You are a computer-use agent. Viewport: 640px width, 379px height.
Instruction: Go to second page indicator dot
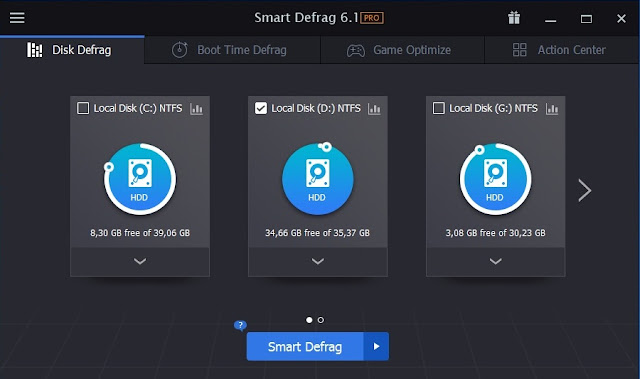coord(321,320)
